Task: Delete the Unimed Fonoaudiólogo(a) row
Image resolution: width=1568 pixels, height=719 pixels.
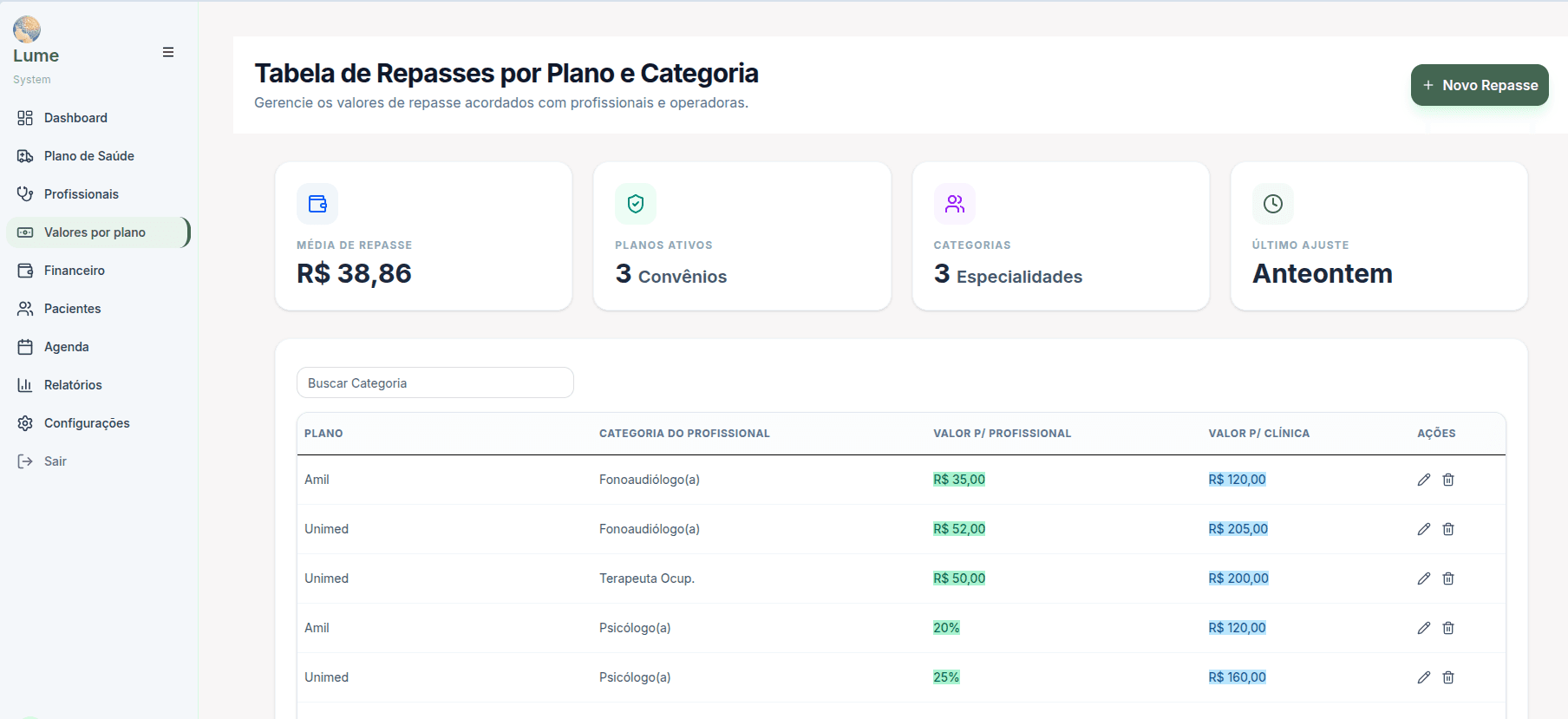Action: tap(1448, 529)
